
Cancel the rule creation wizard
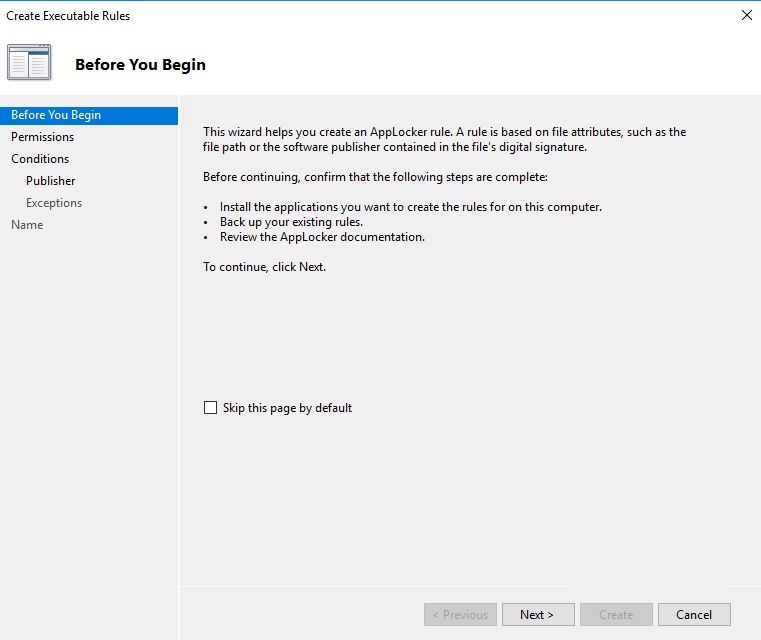coord(693,615)
